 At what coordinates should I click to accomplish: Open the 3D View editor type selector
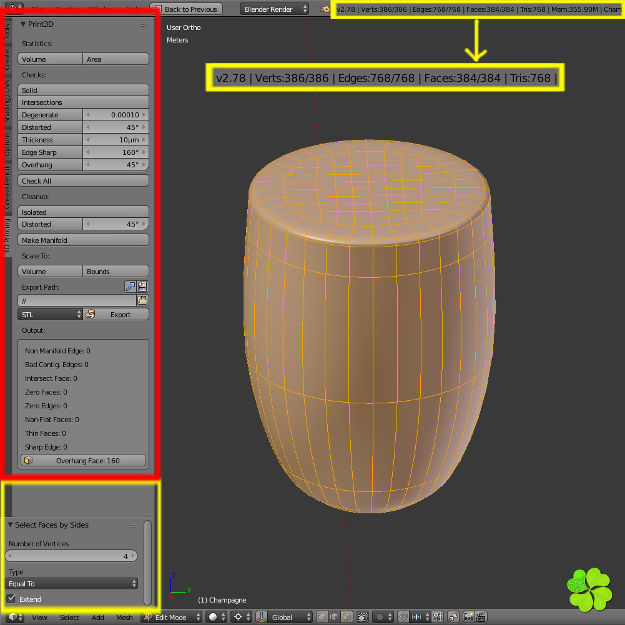coord(15,617)
